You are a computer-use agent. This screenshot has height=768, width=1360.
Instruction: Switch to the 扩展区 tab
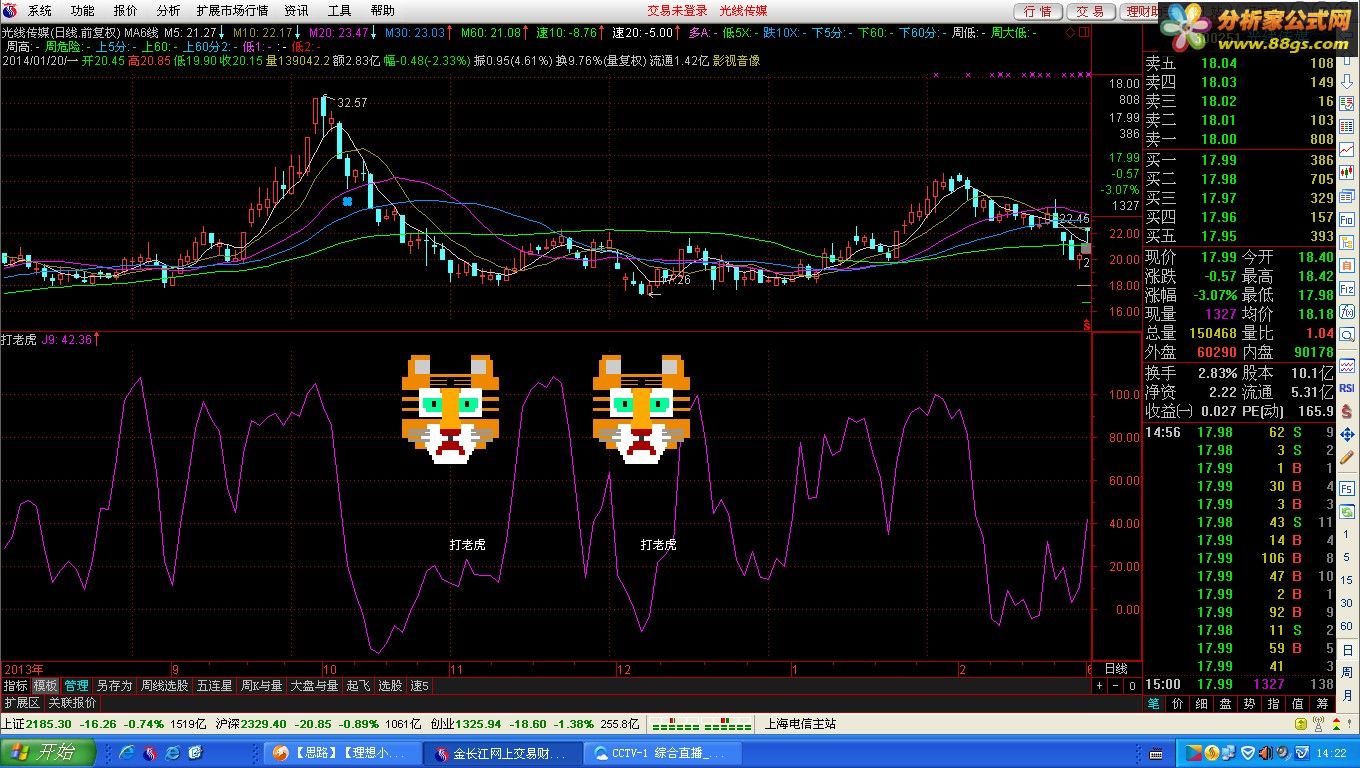click(x=22, y=703)
